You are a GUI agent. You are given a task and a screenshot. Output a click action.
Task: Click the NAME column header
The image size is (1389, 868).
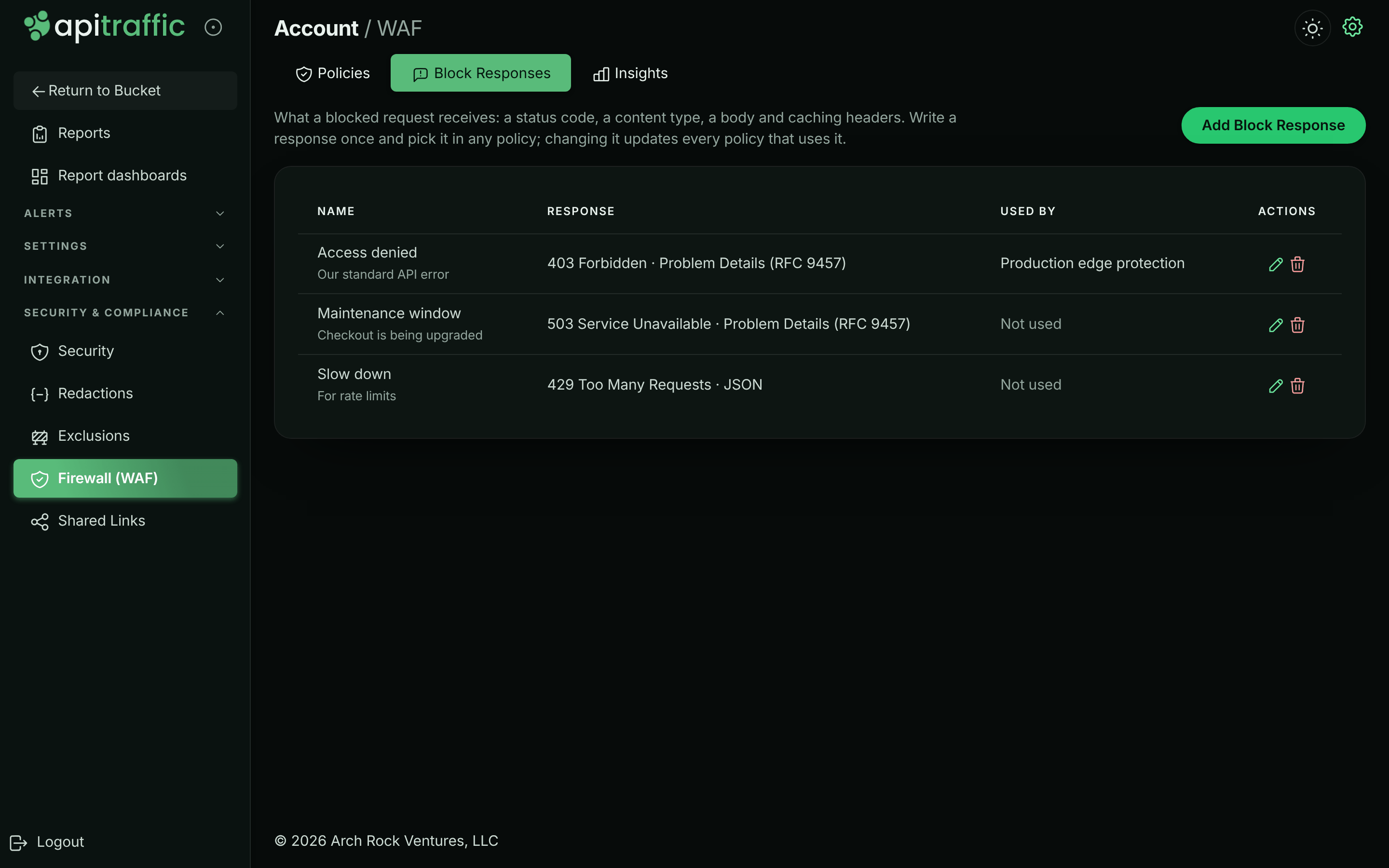coord(336,211)
